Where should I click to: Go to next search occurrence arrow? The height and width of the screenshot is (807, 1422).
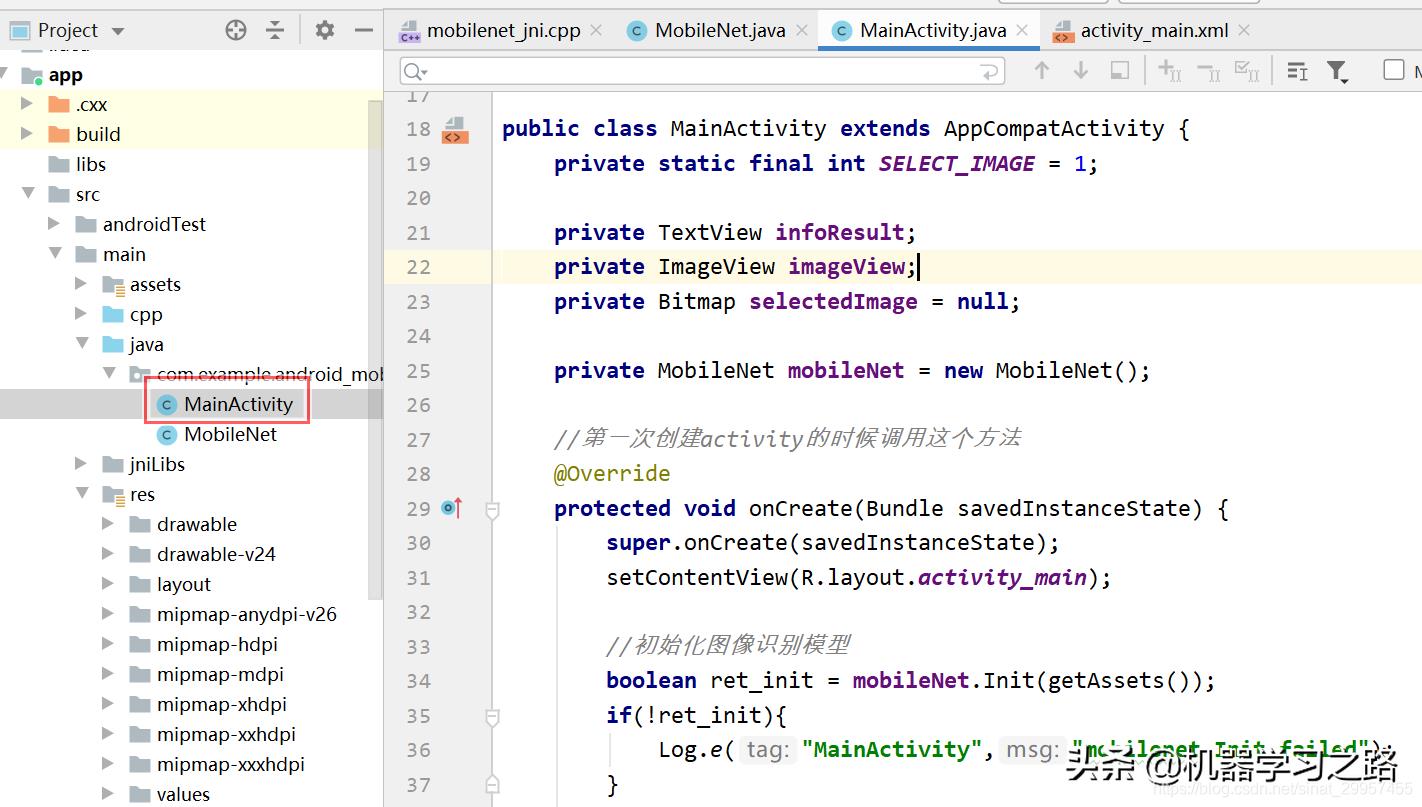click(1081, 70)
